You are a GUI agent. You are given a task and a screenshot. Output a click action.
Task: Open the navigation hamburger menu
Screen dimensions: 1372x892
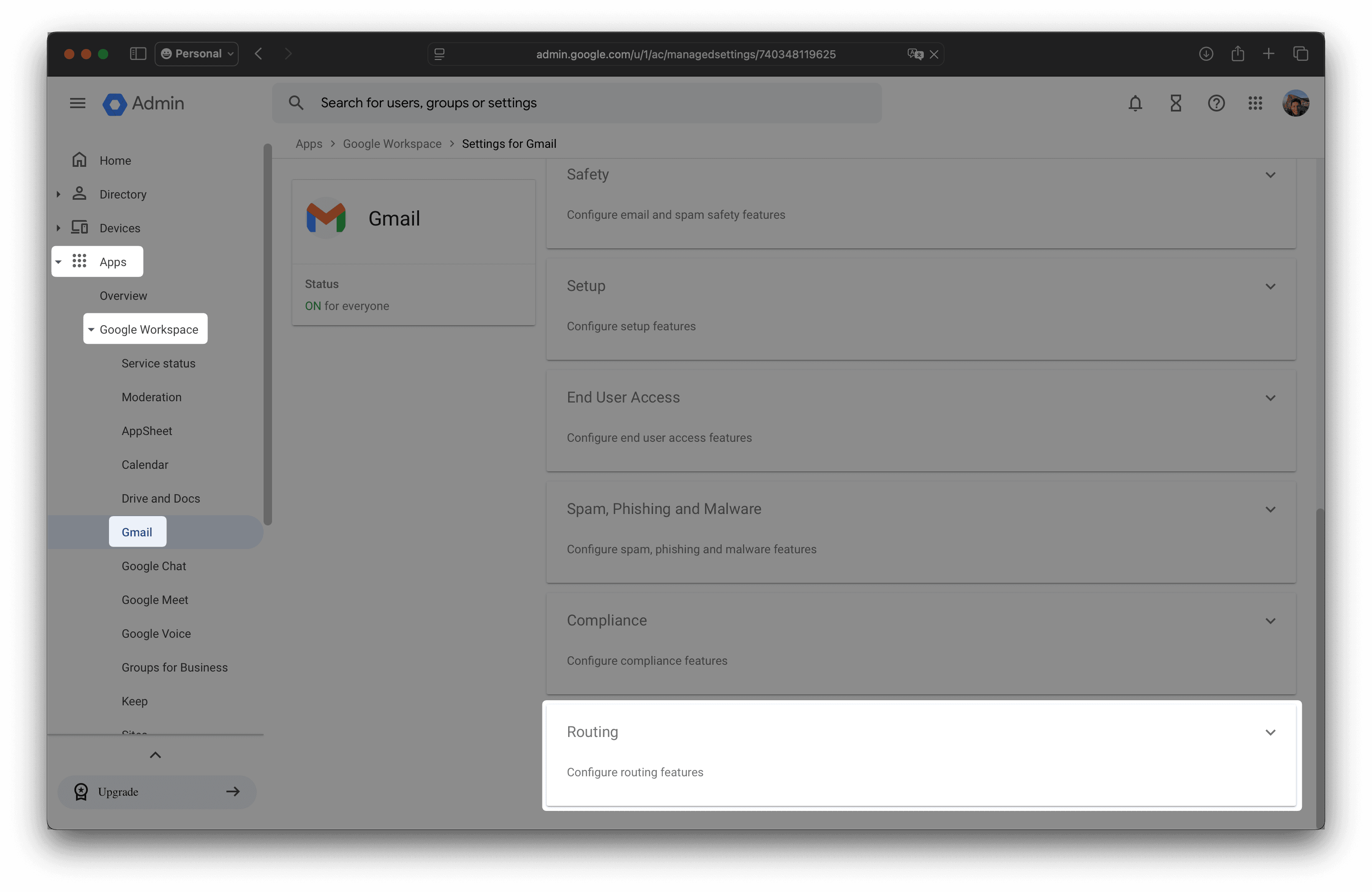(x=77, y=103)
